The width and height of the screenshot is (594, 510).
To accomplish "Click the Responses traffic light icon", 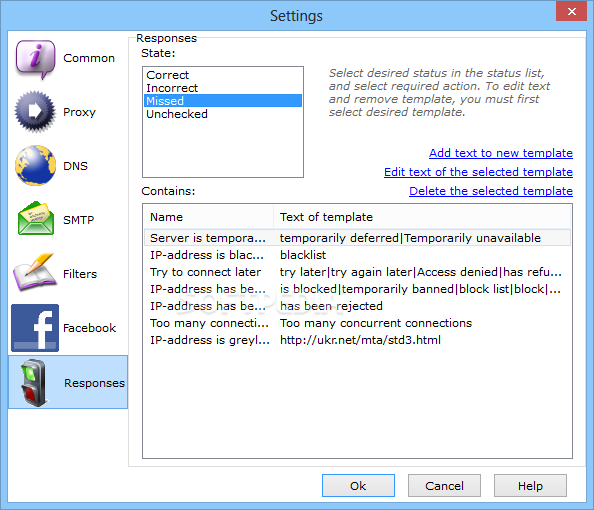I will click(x=34, y=383).
